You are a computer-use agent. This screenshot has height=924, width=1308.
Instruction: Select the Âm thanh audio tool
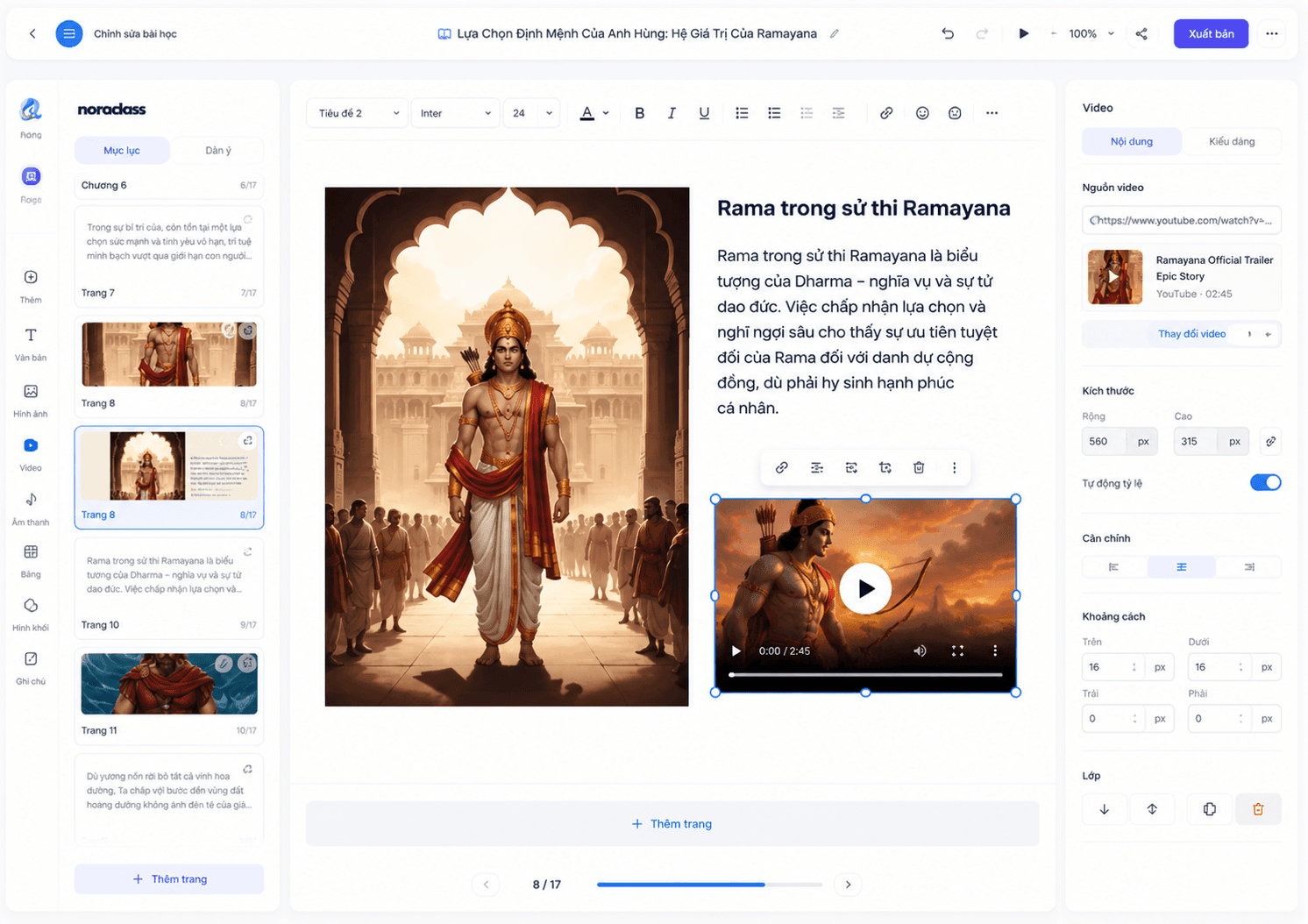pyautogui.click(x=31, y=508)
